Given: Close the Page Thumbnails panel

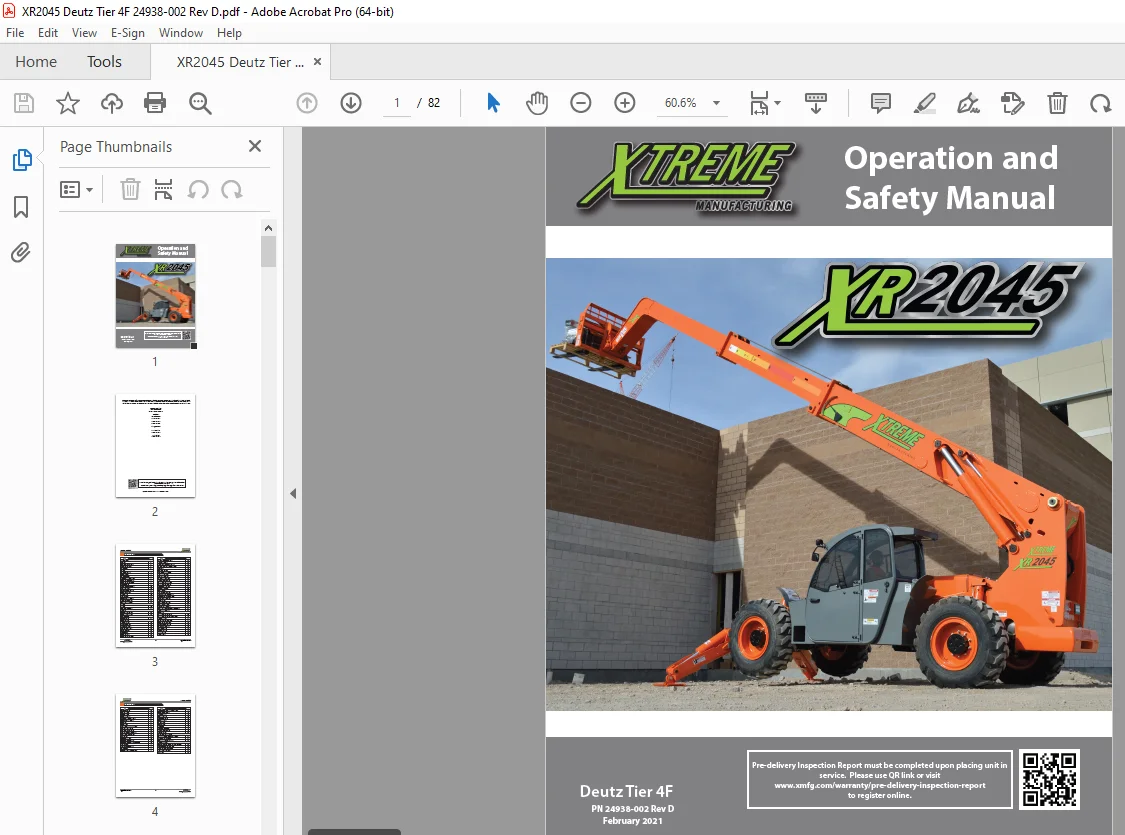Looking at the screenshot, I should coord(255,146).
